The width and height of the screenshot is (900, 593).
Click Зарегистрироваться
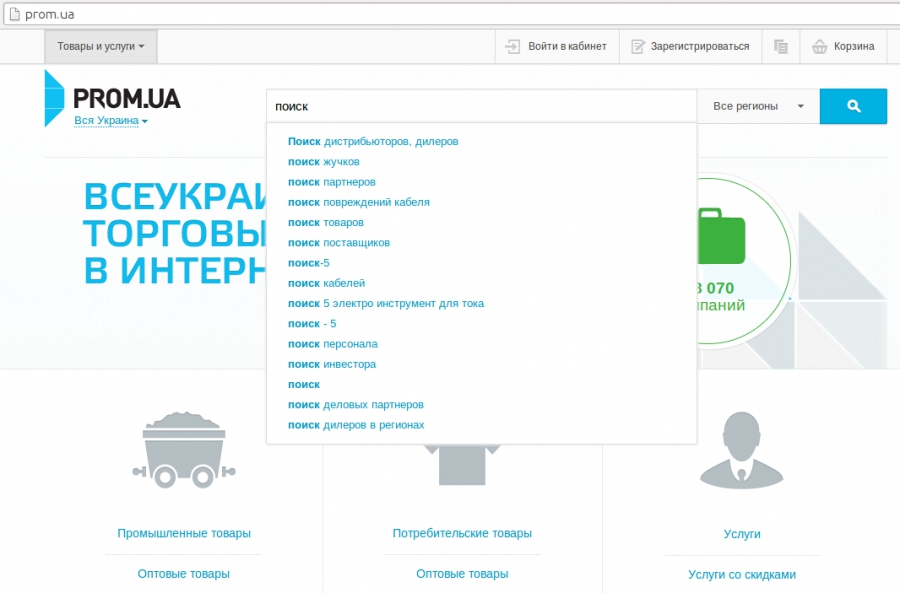[x=690, y=46]
